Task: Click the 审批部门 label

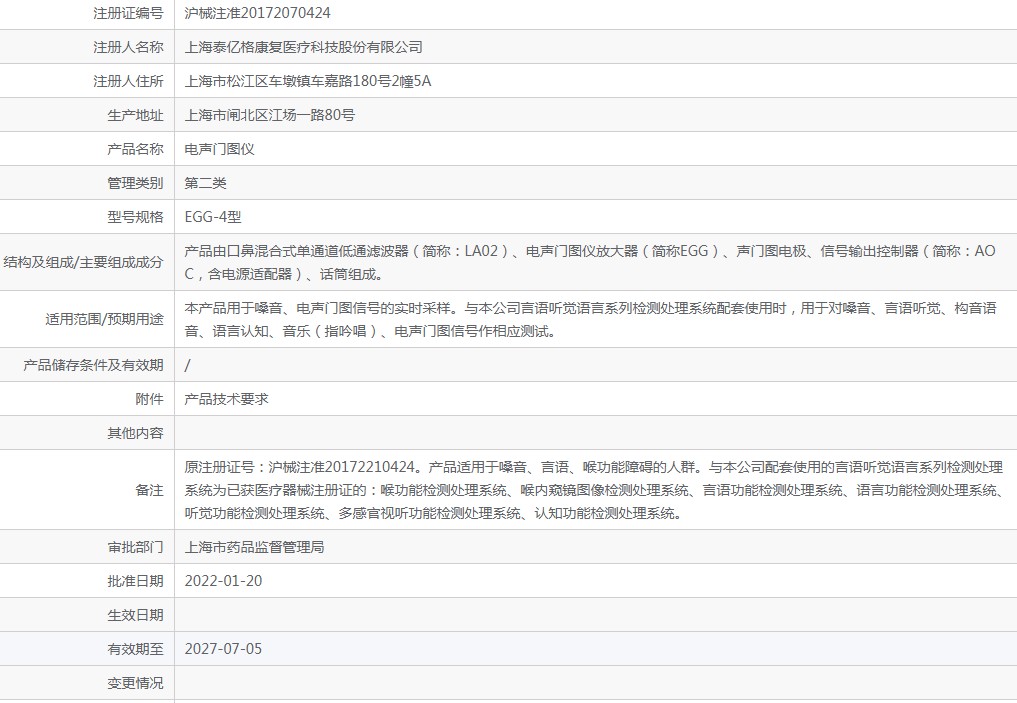Action: pos(136,547)
